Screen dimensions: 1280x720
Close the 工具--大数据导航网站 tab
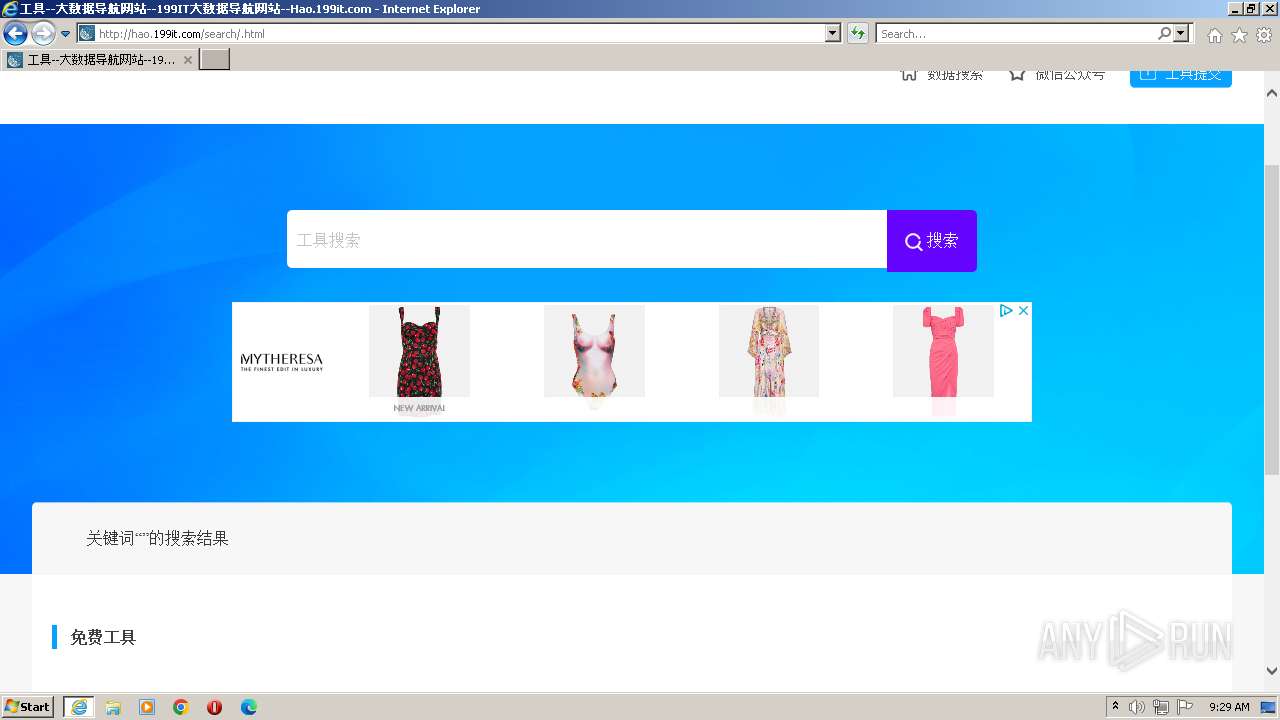click(187, 60)
